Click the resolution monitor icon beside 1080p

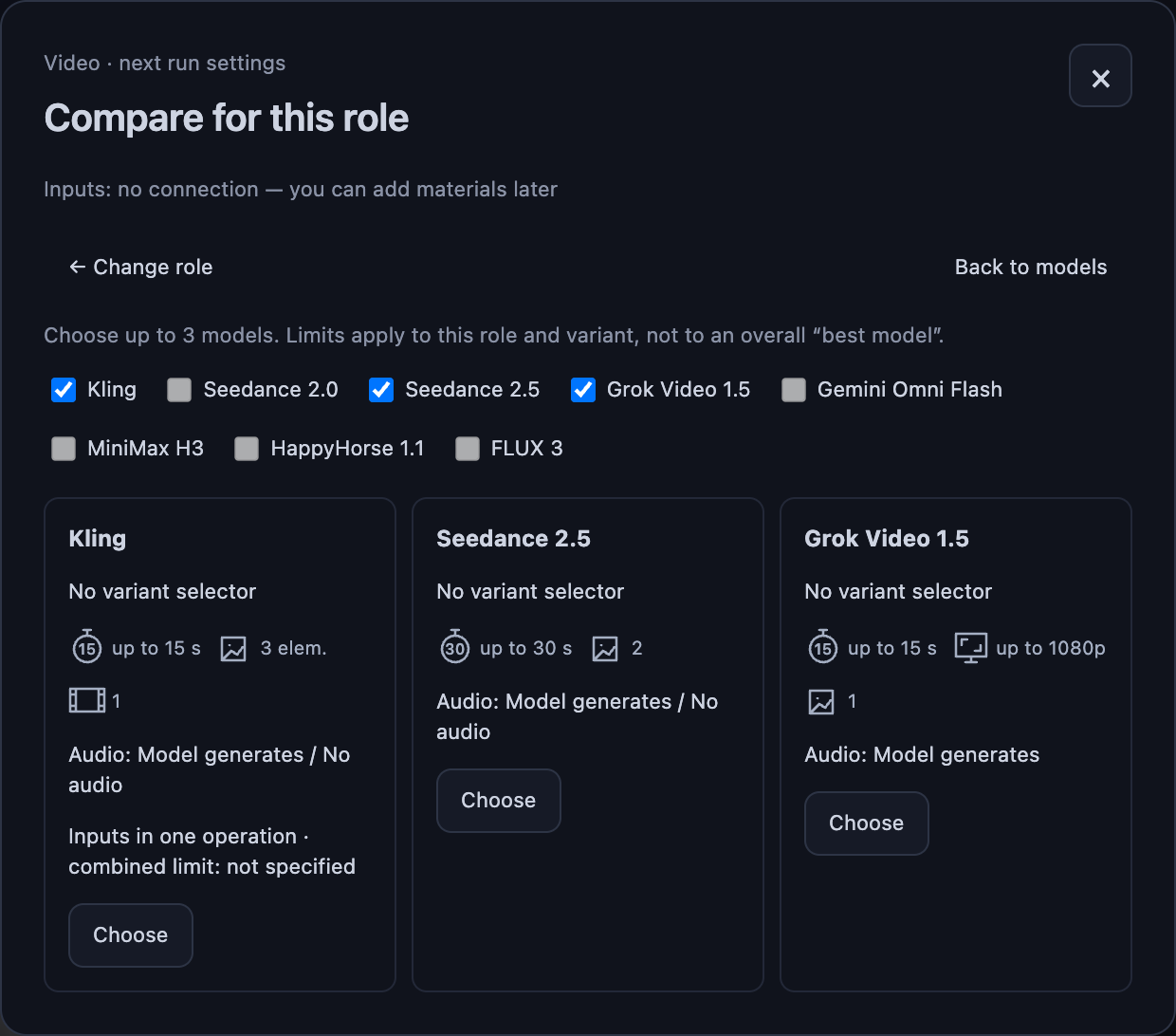click(971, 649)
